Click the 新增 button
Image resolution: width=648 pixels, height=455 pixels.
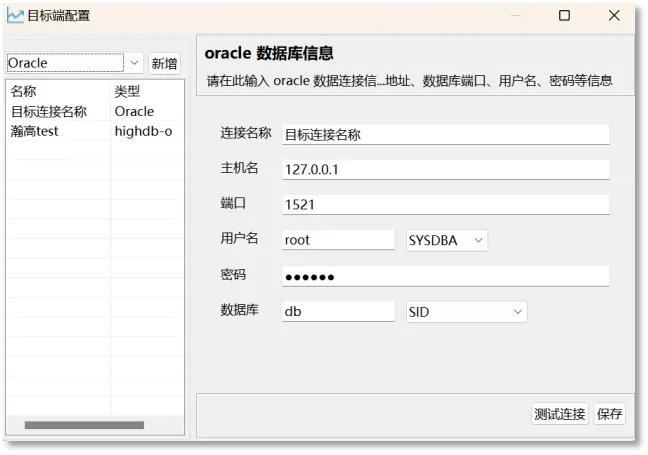pyautogui.click(x=164, y=63)
